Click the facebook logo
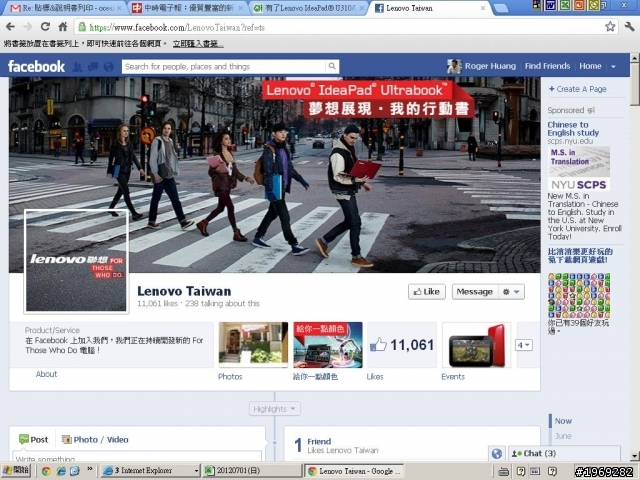The height and width of the screenshot is (480, 640). coord(36,66)
